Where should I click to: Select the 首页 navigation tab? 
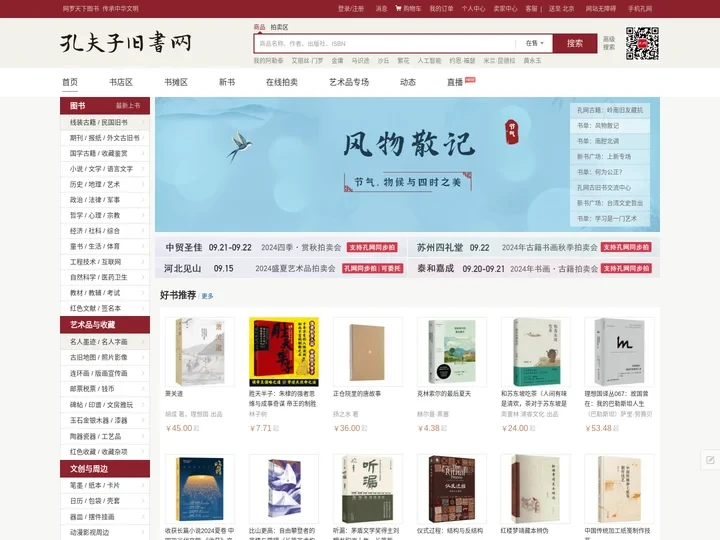(x=70, y=82)
